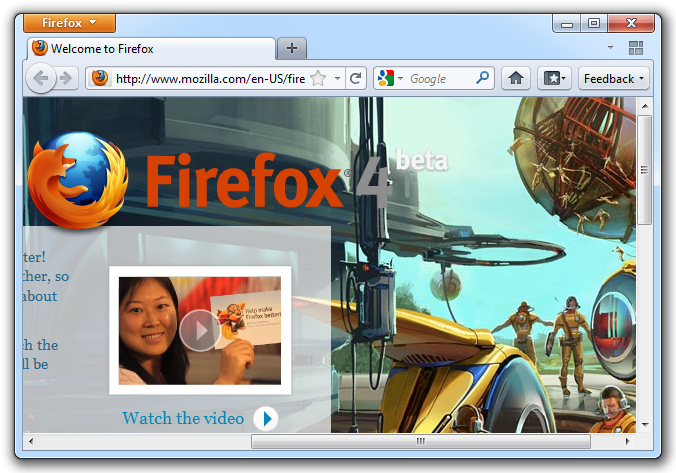This screenshot has width=676, height=473.
Task: Open a new tab with the plus button
Action: (x=292, y=48)
